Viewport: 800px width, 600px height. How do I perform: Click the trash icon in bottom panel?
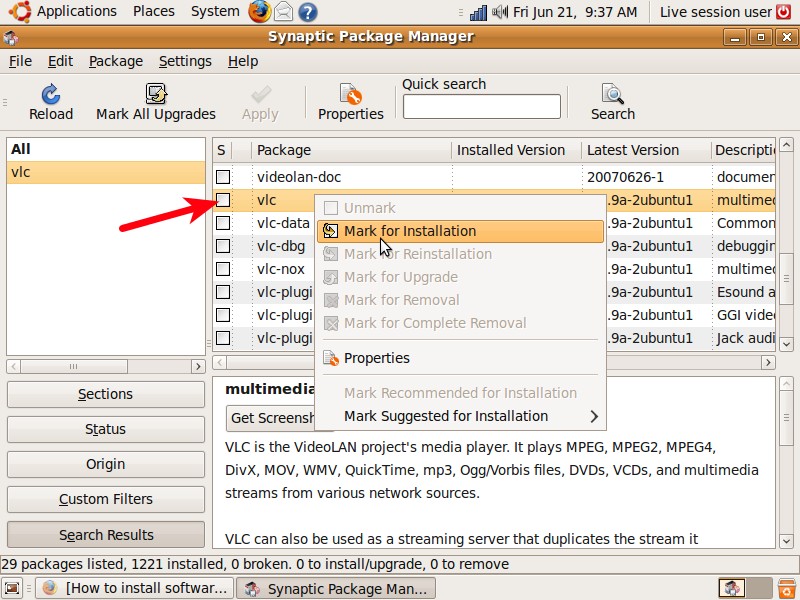[786, 588]
